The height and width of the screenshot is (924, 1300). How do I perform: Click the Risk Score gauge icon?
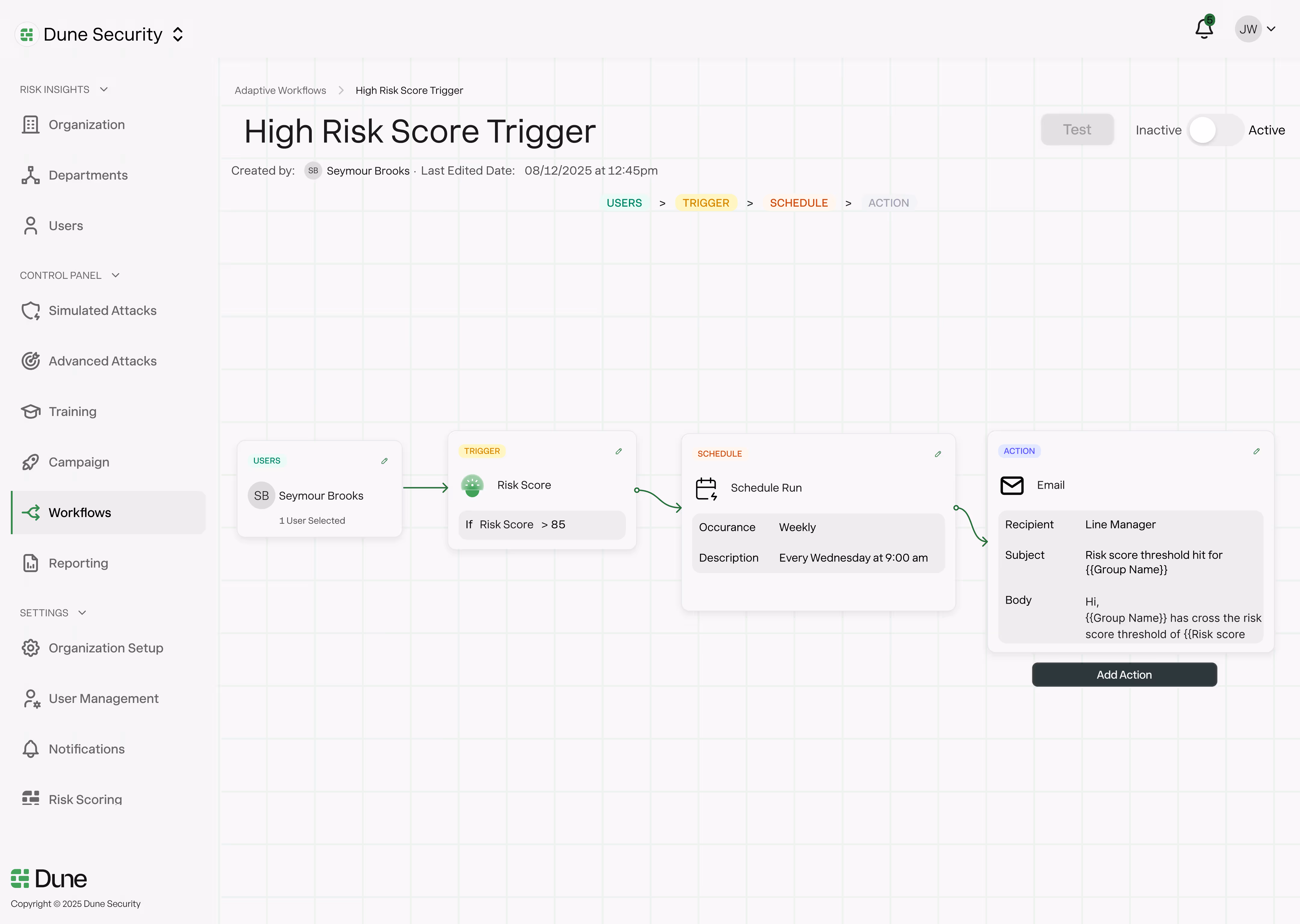[472, 485]
